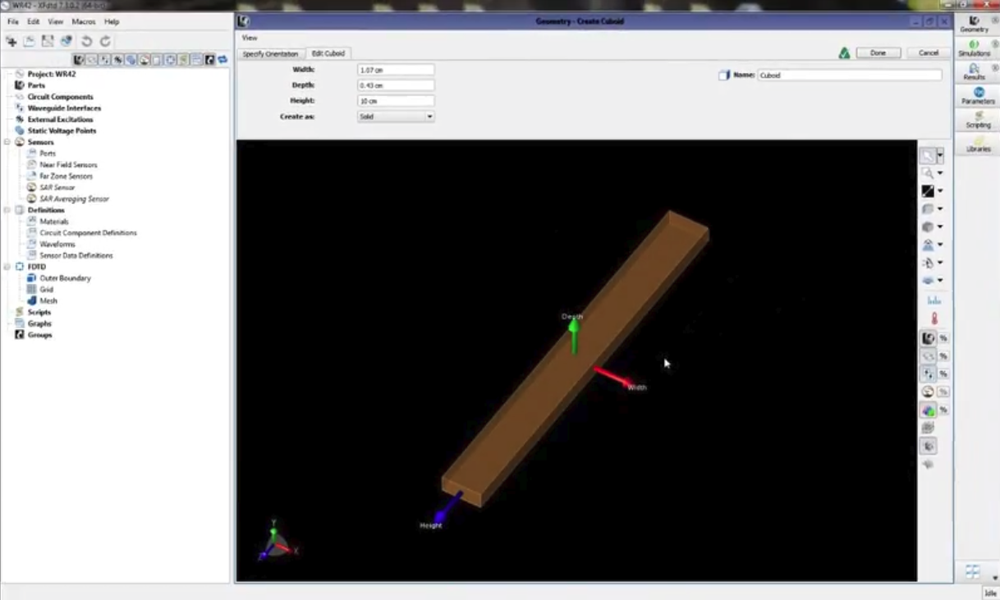Click the magnifier zoom tool icon
Viewport: 1000px width, 600px height.
(x=928, y=173)
